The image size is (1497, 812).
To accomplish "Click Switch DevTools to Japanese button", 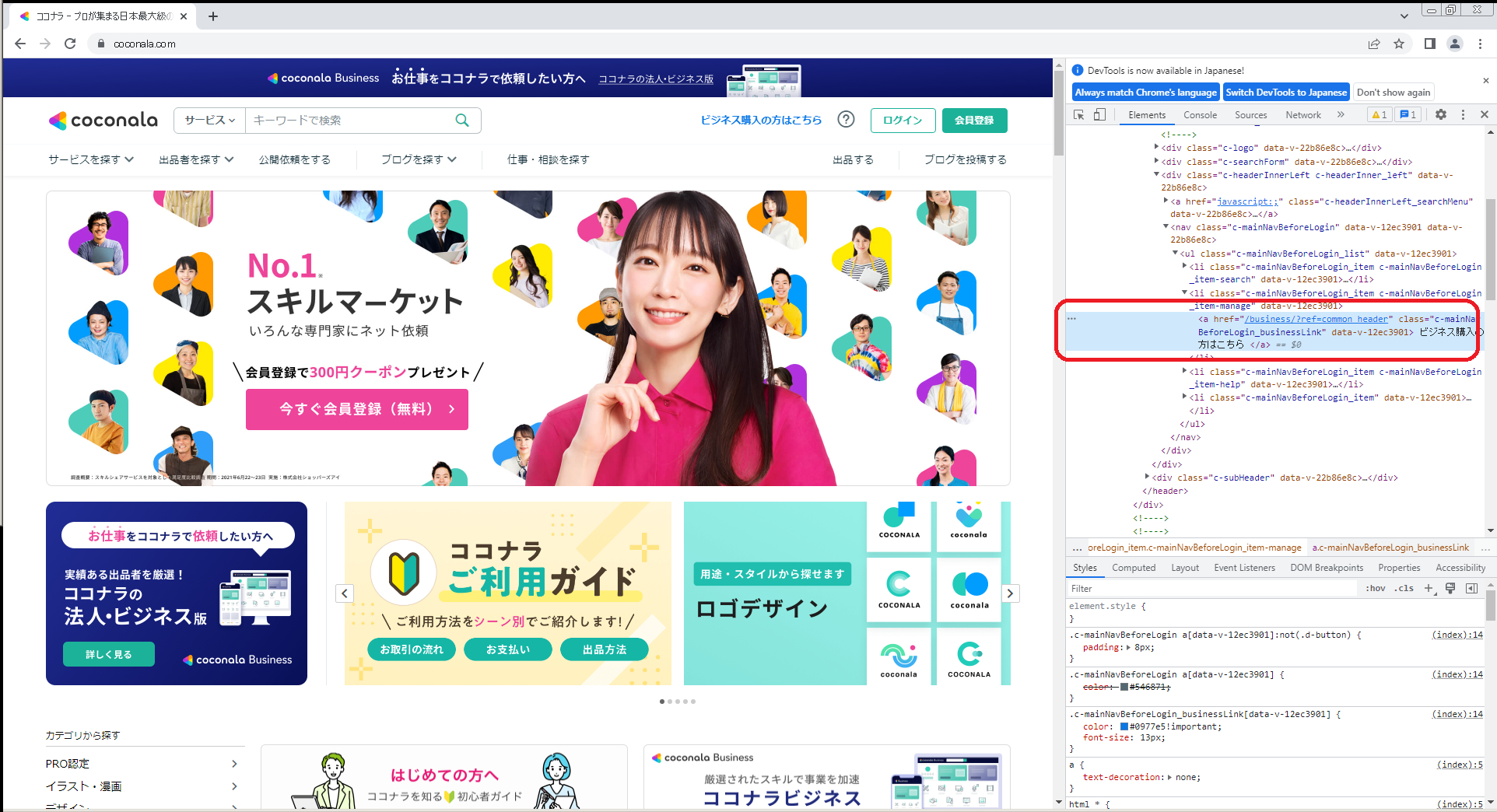I will [1286, 92].
